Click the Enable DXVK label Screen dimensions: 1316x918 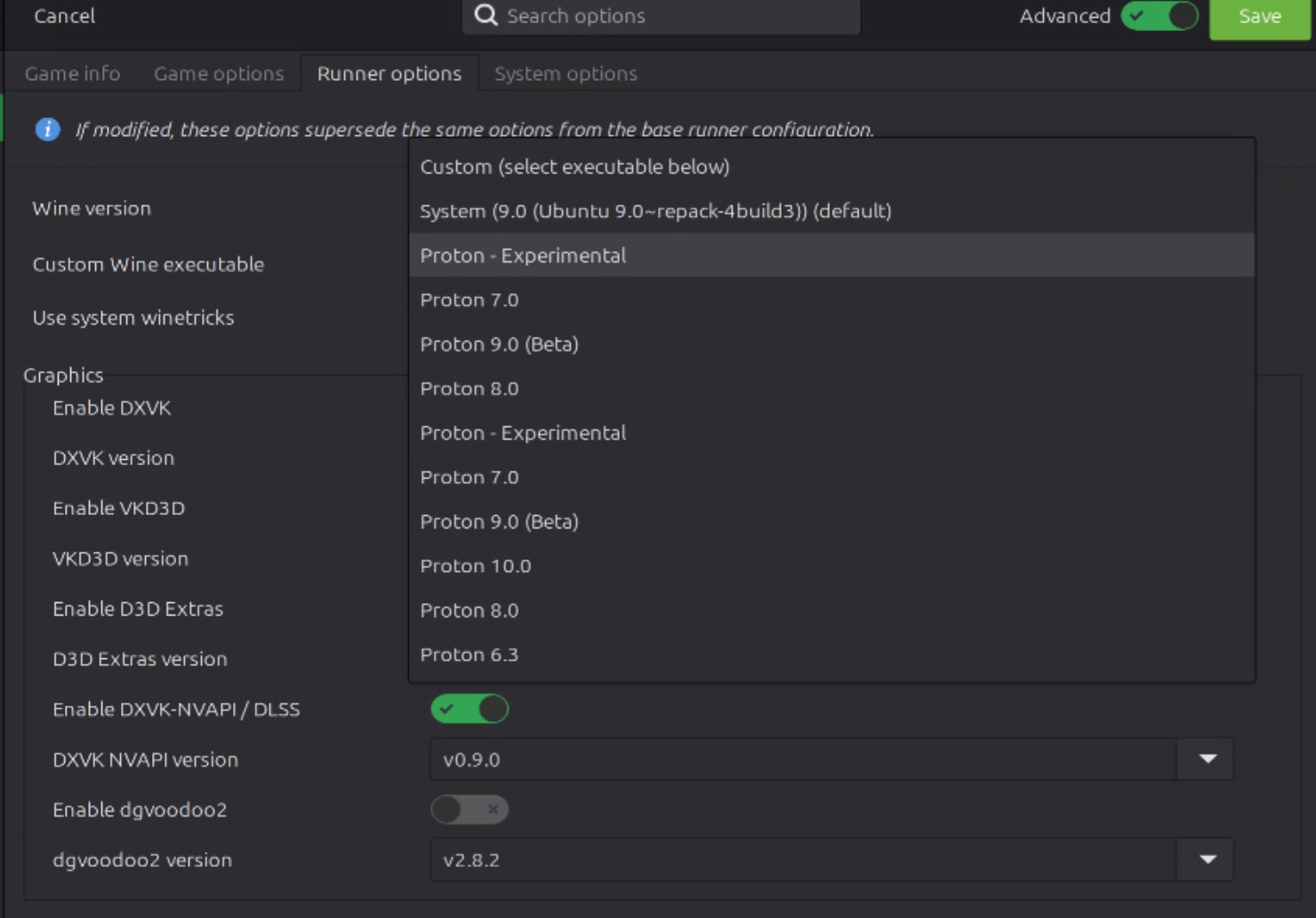(112, 407)
